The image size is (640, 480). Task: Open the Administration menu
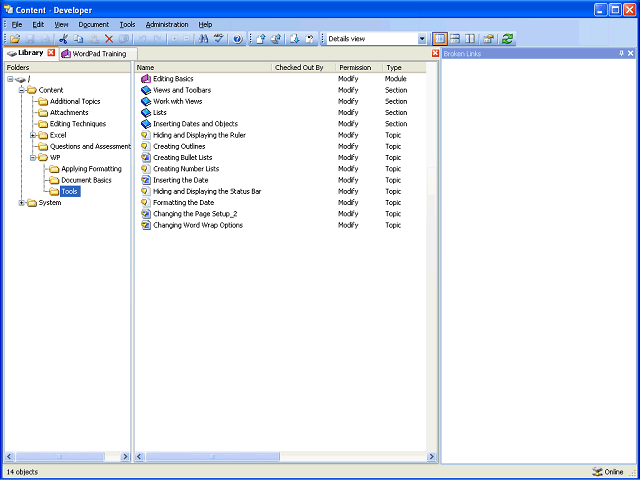pyautogui.click(x=167, y=24)
